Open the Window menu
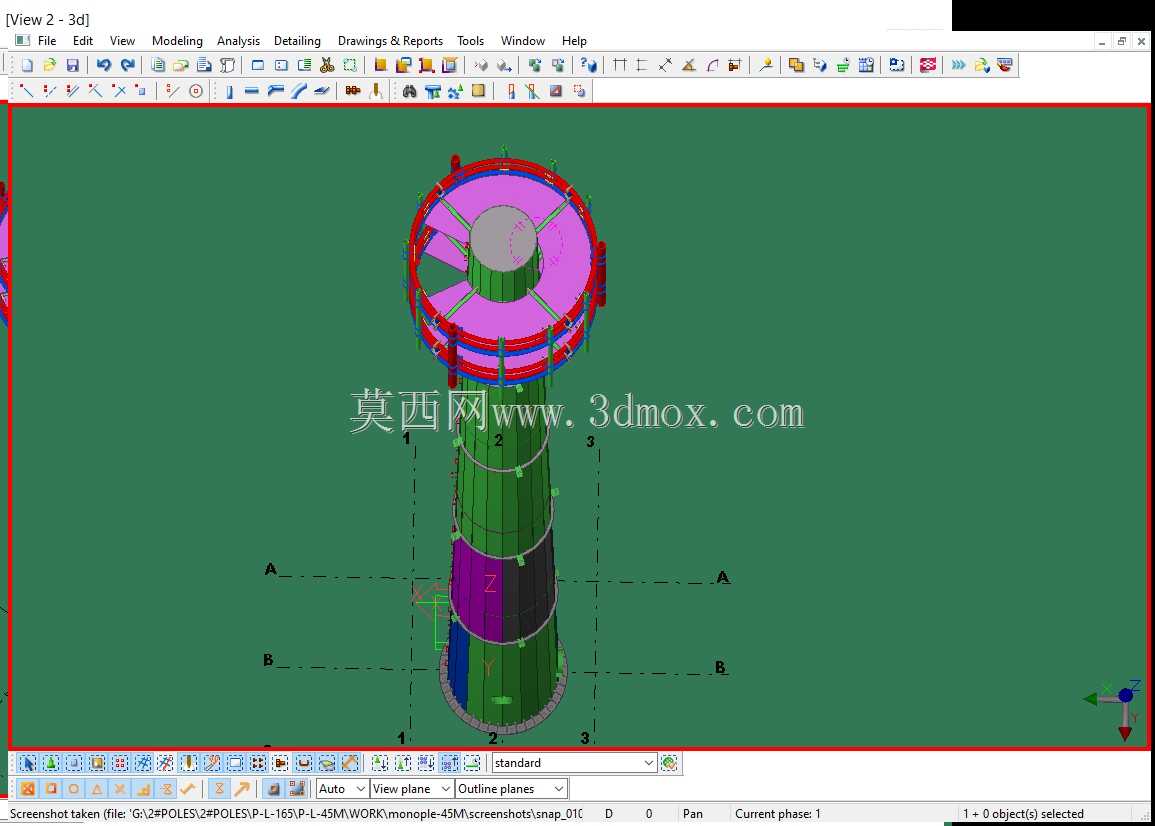This screenshot has width=1155, height=826. [522, 41]
